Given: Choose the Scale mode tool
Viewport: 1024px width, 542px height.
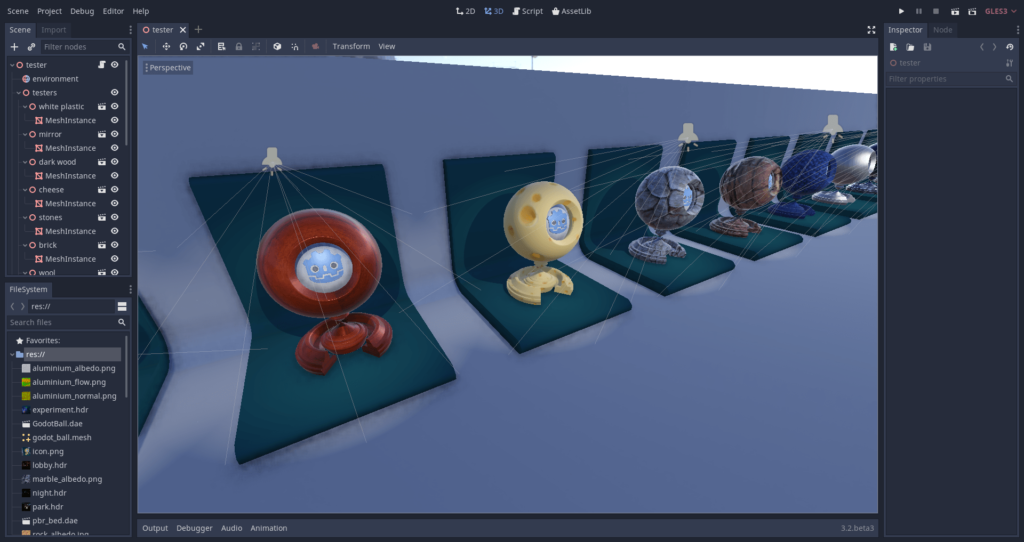Looking at the screenshot, I should tap(200, 46).
